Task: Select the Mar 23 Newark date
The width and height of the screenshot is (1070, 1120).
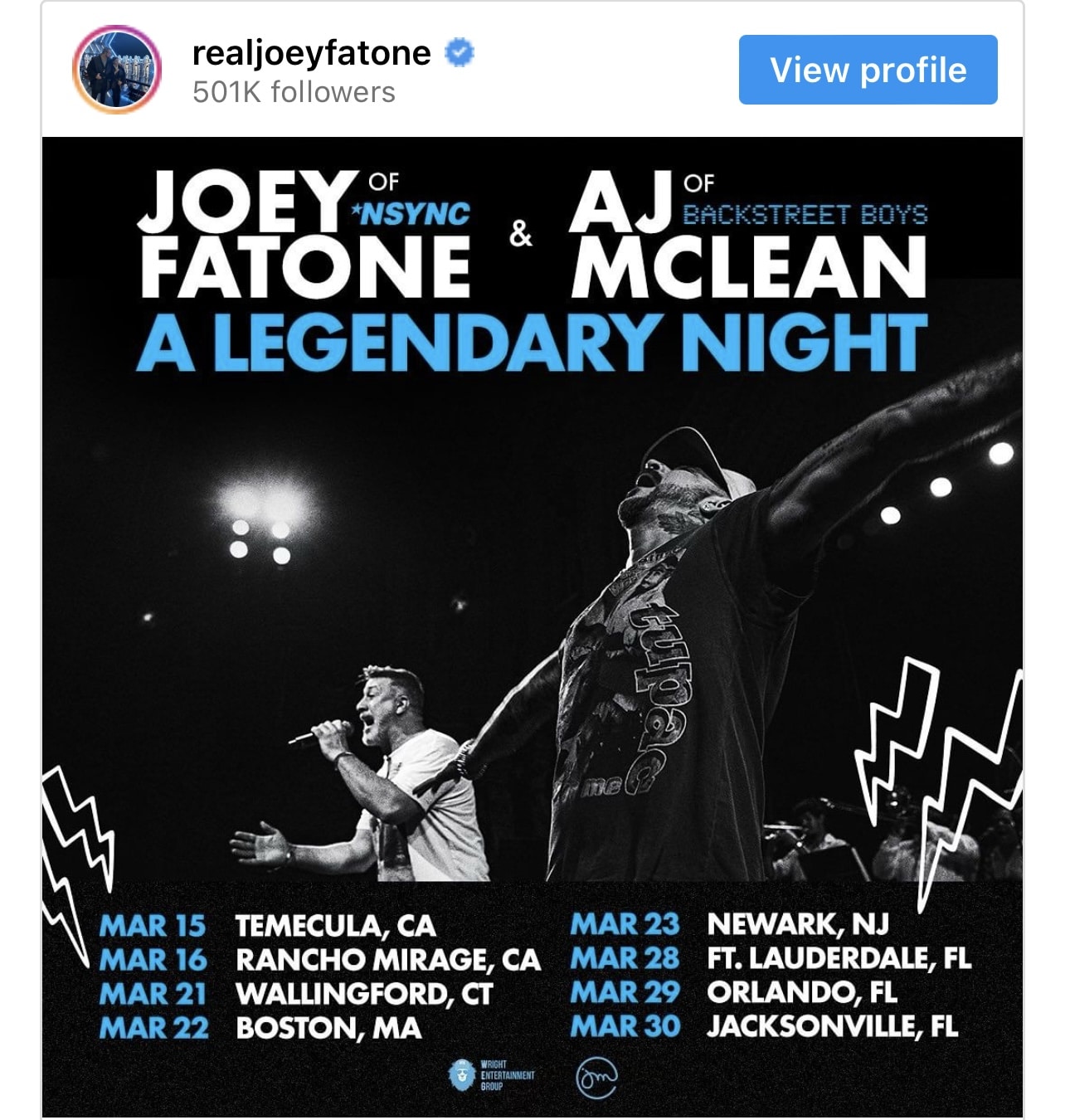Action: click(x=730, y=924)
